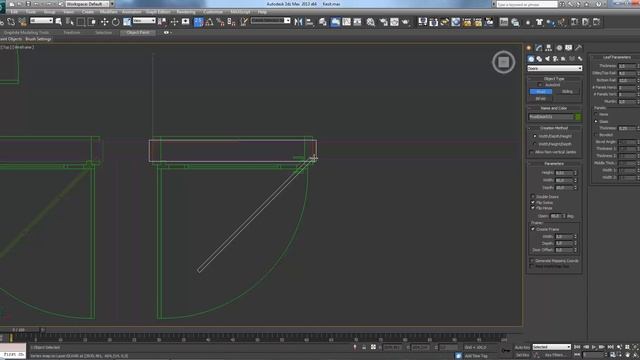This screenshot has width=640, height=360.
Task: Open the named selection sets dropdown
Action: (270, 20)
